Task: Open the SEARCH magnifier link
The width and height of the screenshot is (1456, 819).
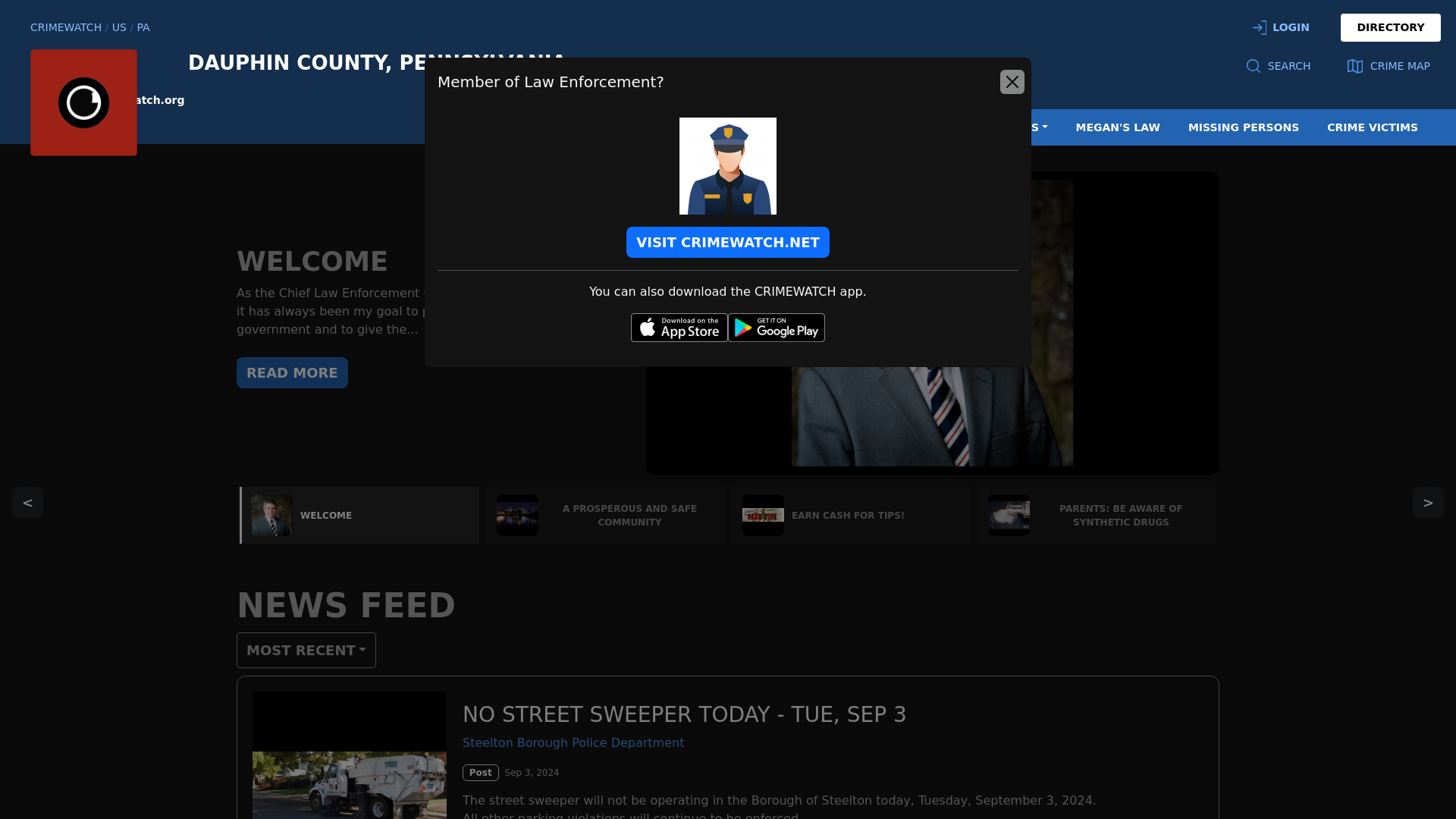Action: click(1278, 66)
